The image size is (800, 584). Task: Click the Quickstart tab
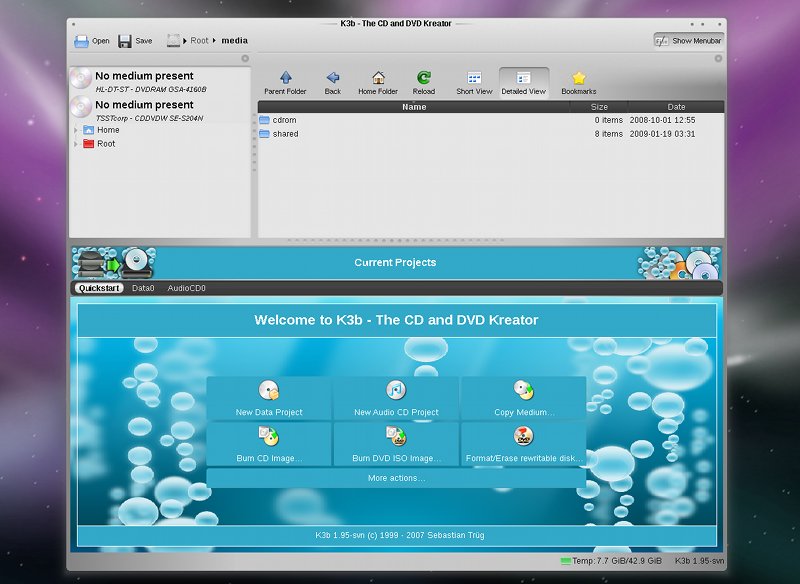pos(99,288)
